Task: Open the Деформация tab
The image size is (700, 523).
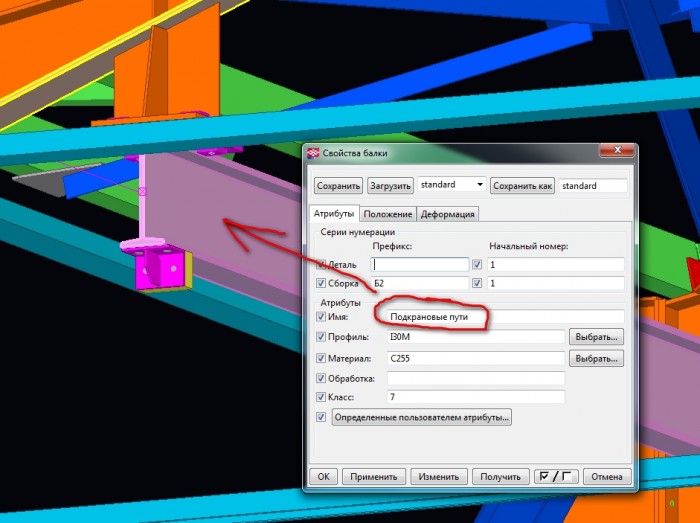Action: [x=447, y=214]
